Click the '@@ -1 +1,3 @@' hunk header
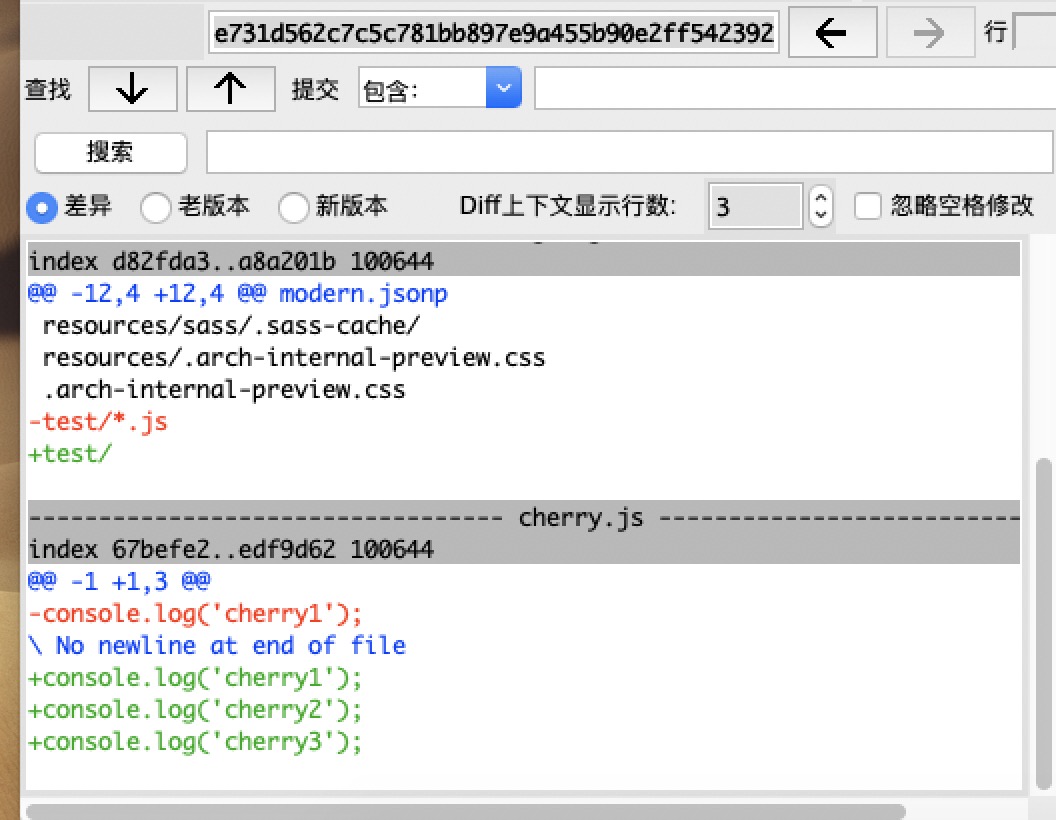 [119, 580]
